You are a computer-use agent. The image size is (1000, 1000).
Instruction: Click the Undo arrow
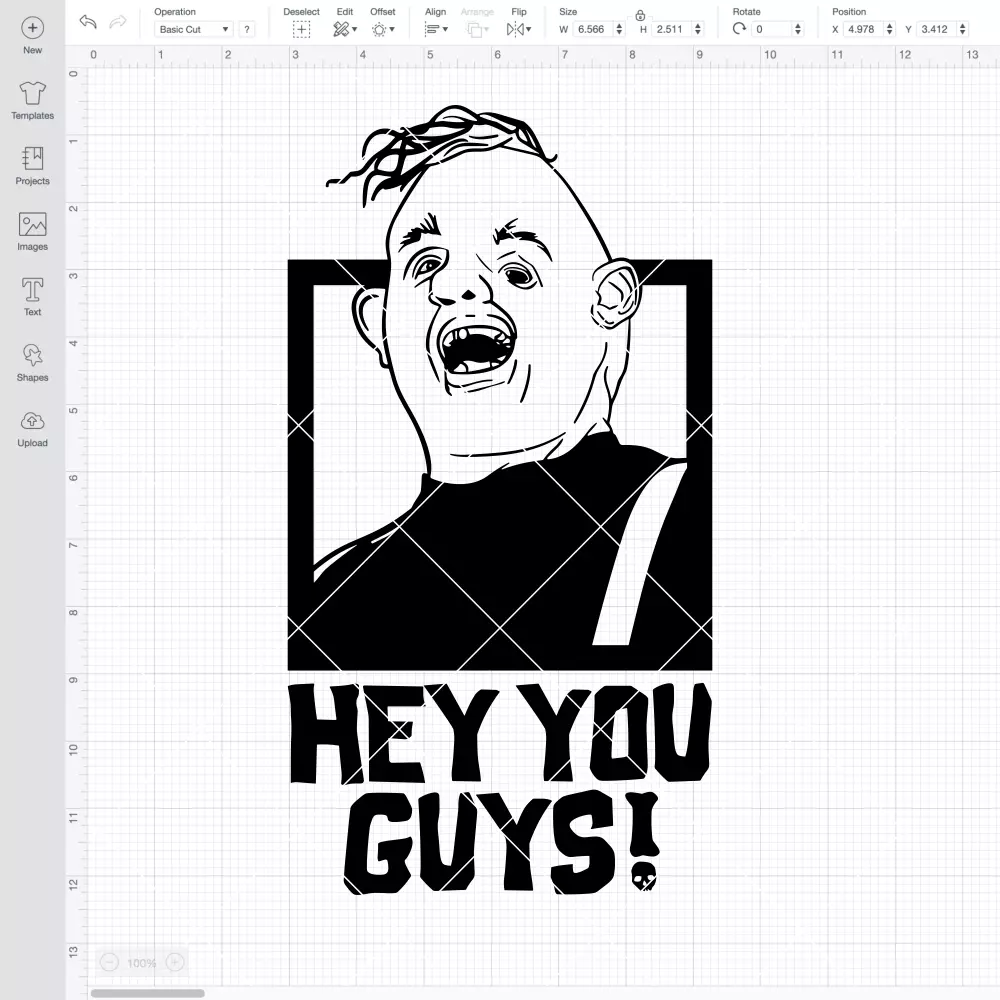88,22
